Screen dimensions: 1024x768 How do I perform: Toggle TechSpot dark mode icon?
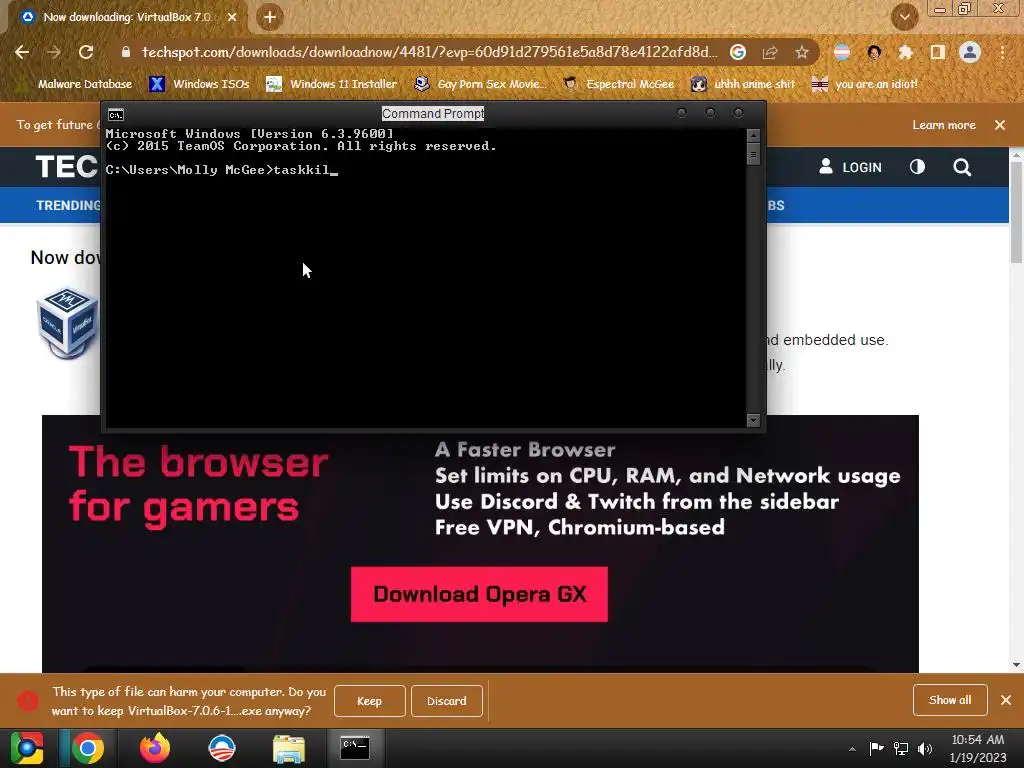point(918,167)
